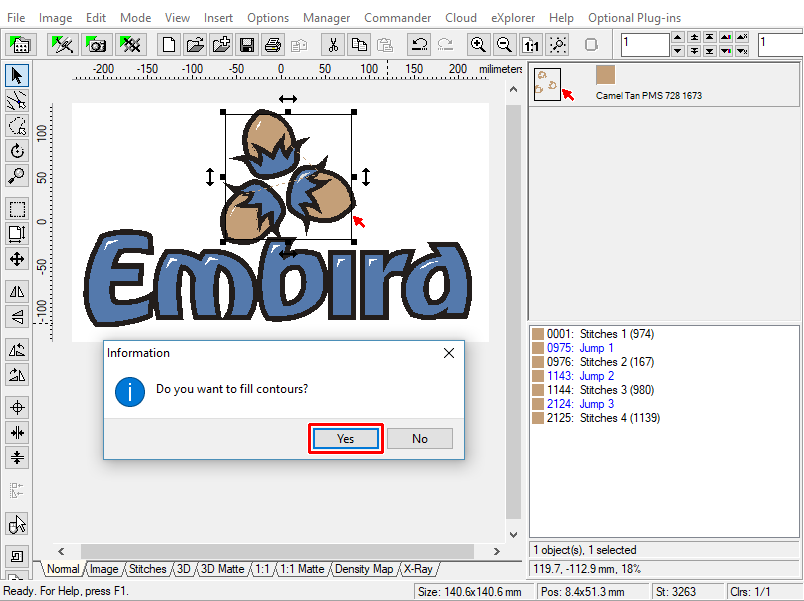Click horizontal scrollbar left arrow
The height and width of the screenshot is (601, 804).
pyautogui.click(x=61, y=551)
